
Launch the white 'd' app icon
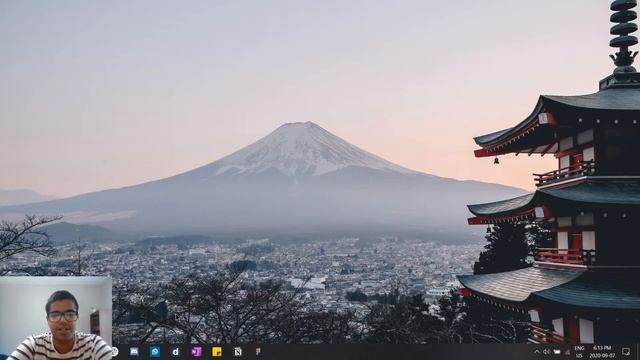[176, 351]
